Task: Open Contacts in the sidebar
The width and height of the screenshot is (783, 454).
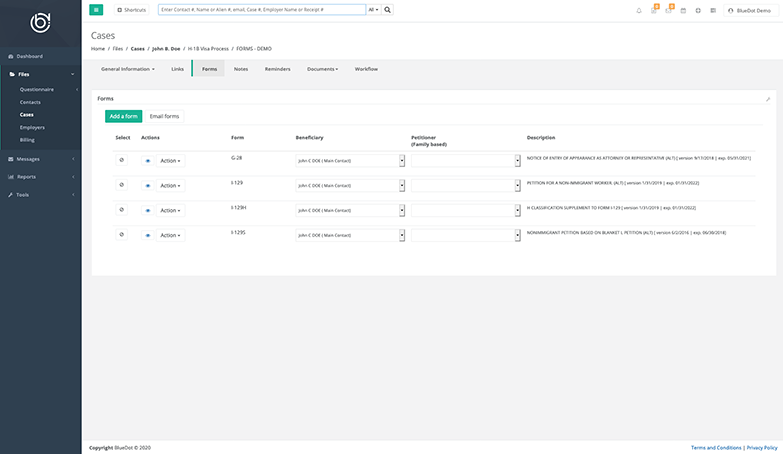Action: (x=30, y=102)
